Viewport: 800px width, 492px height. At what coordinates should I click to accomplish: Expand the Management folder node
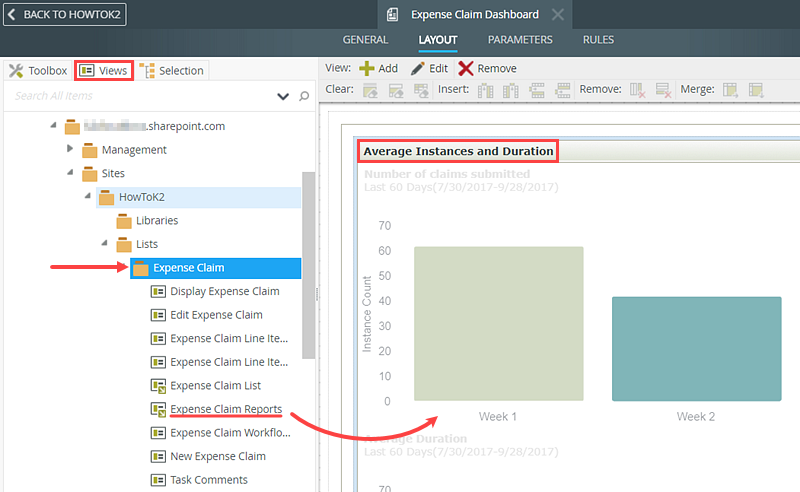pos(70,149)
